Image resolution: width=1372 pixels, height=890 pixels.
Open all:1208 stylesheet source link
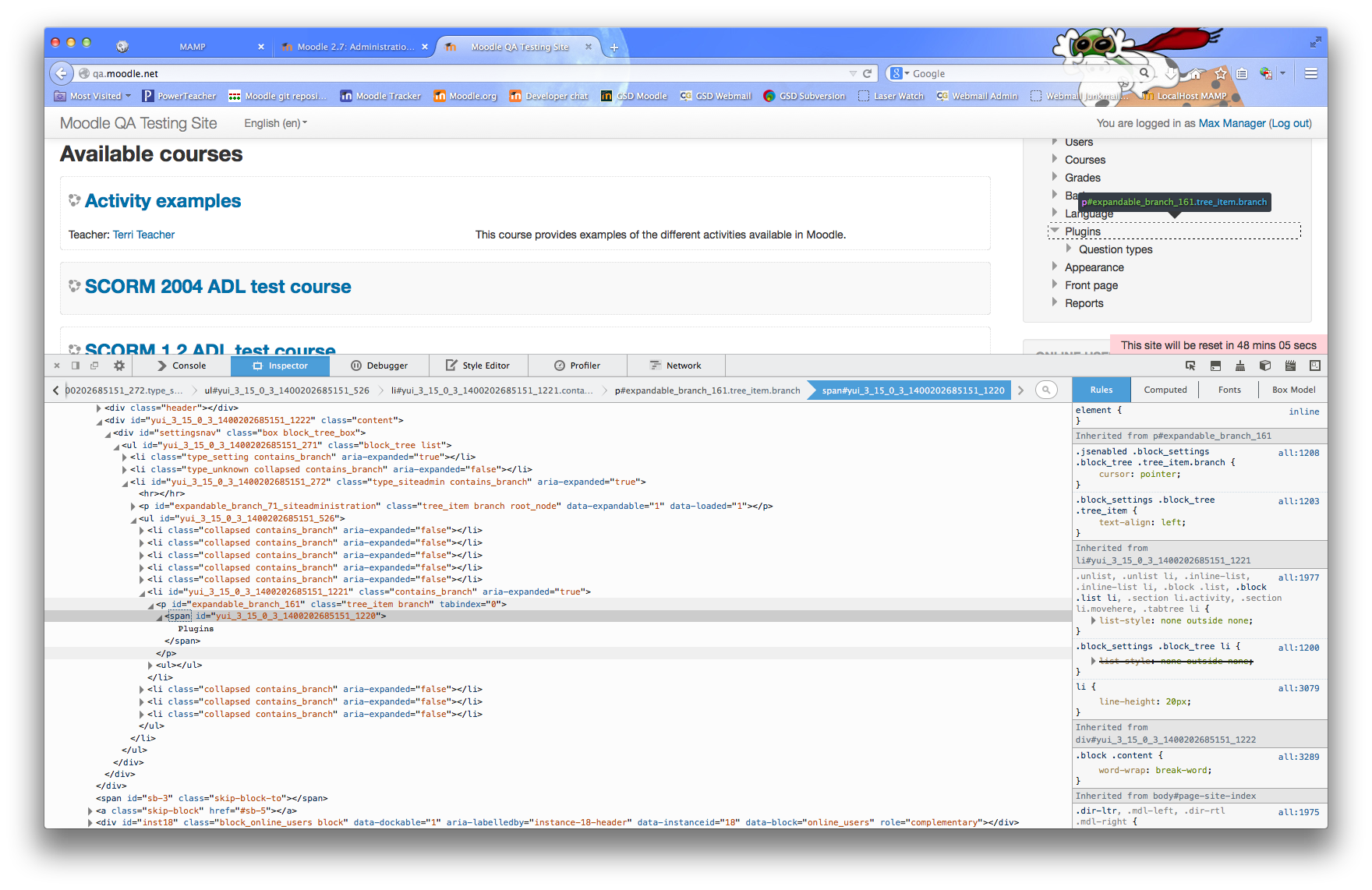tap(1298, 453)
